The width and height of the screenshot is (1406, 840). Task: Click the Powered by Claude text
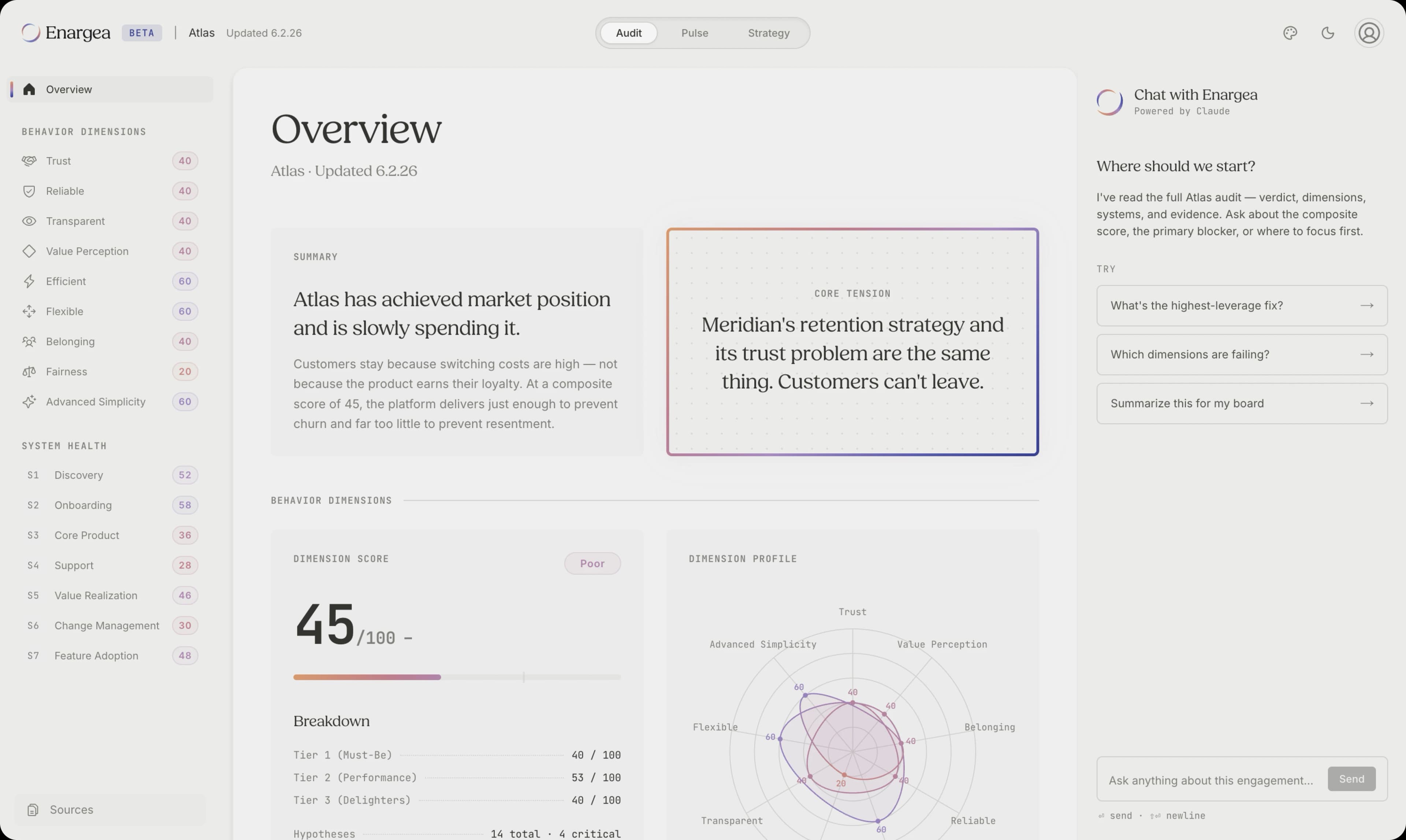tap(1182, 112)
